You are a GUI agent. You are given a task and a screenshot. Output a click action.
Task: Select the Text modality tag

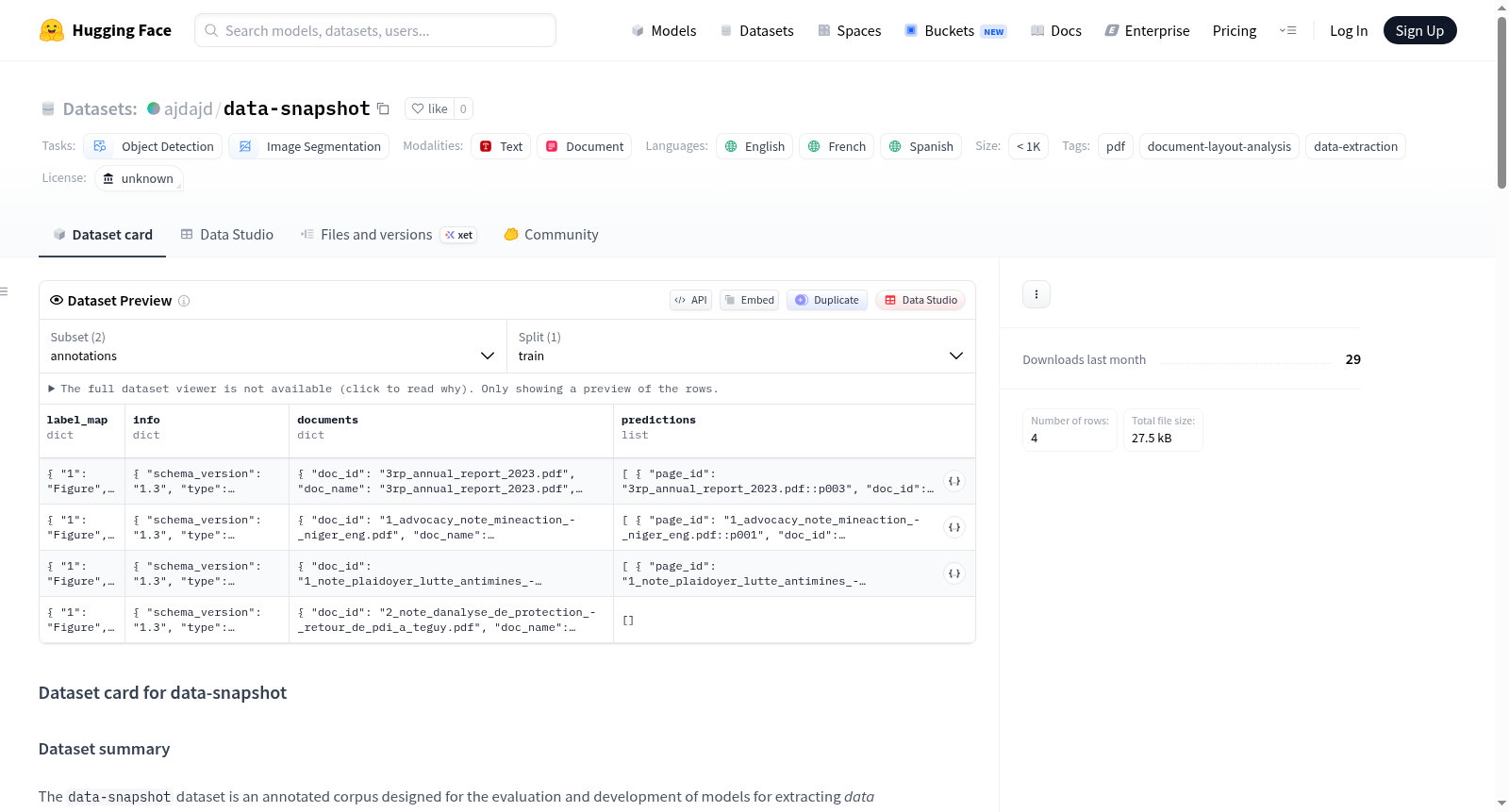[501, 146]
